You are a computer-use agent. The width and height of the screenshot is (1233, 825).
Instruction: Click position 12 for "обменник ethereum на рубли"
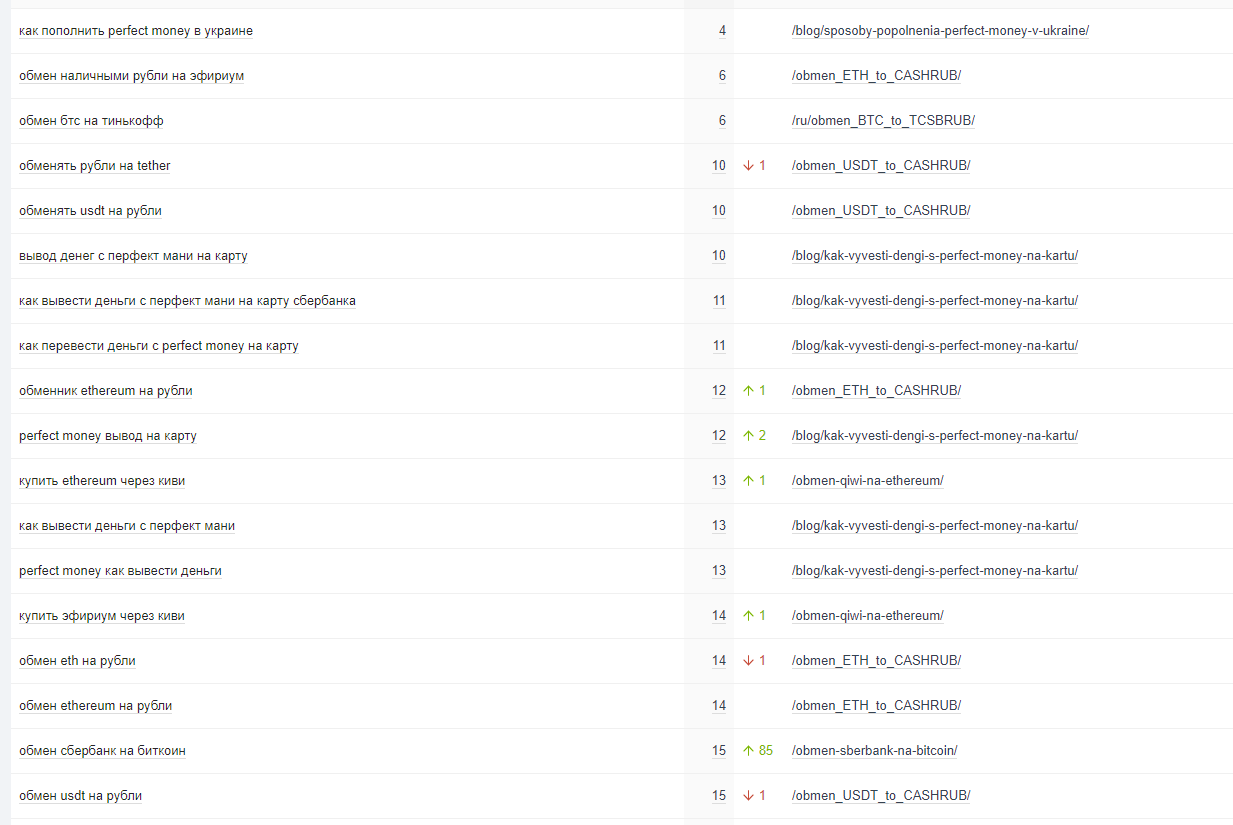pos(719,391)
